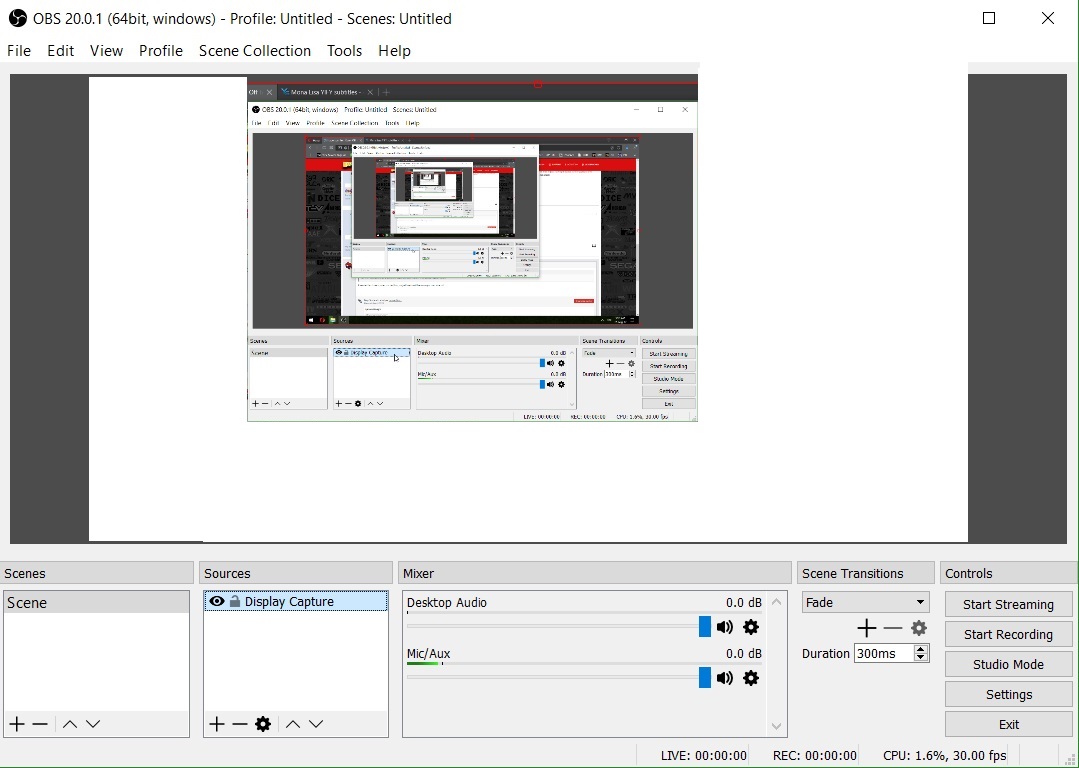Mute Desktop Audio speaker icon
Screen dimensions: 1079x768
[725, 627]
